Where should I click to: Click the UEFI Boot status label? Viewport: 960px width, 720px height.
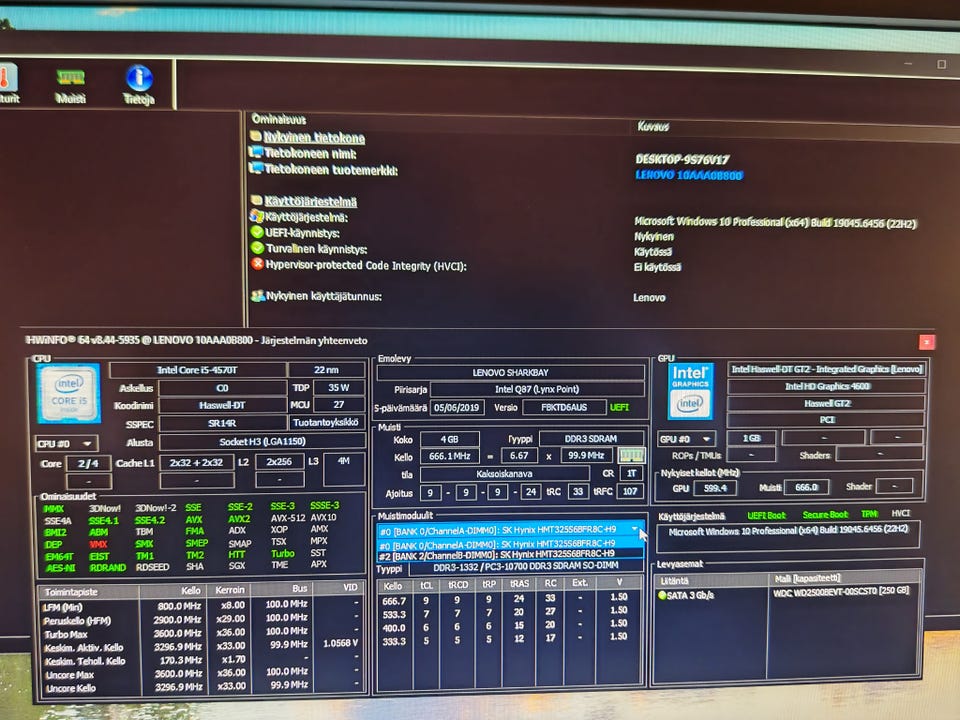pyautogui.click(x=766, y=516)
